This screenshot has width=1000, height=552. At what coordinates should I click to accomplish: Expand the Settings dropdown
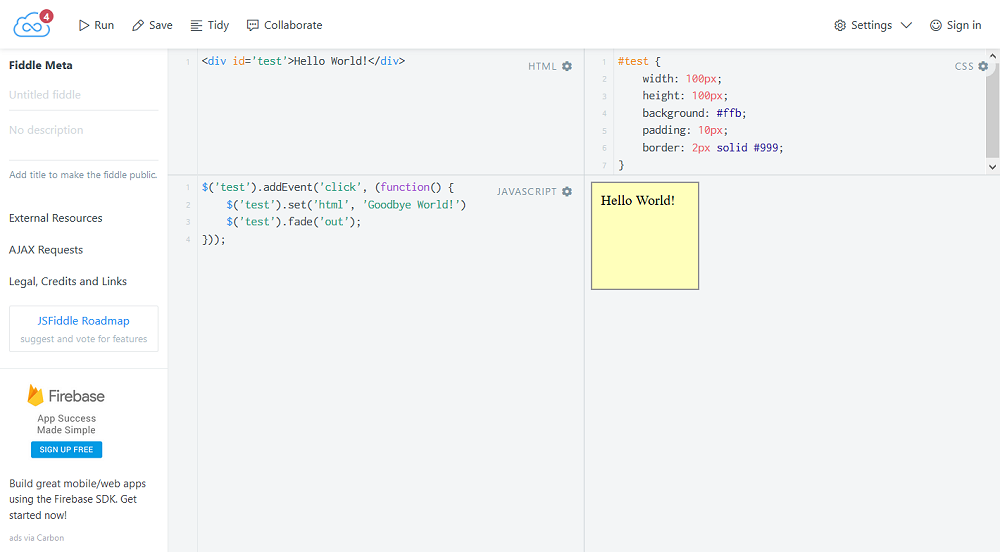(873, 25)
